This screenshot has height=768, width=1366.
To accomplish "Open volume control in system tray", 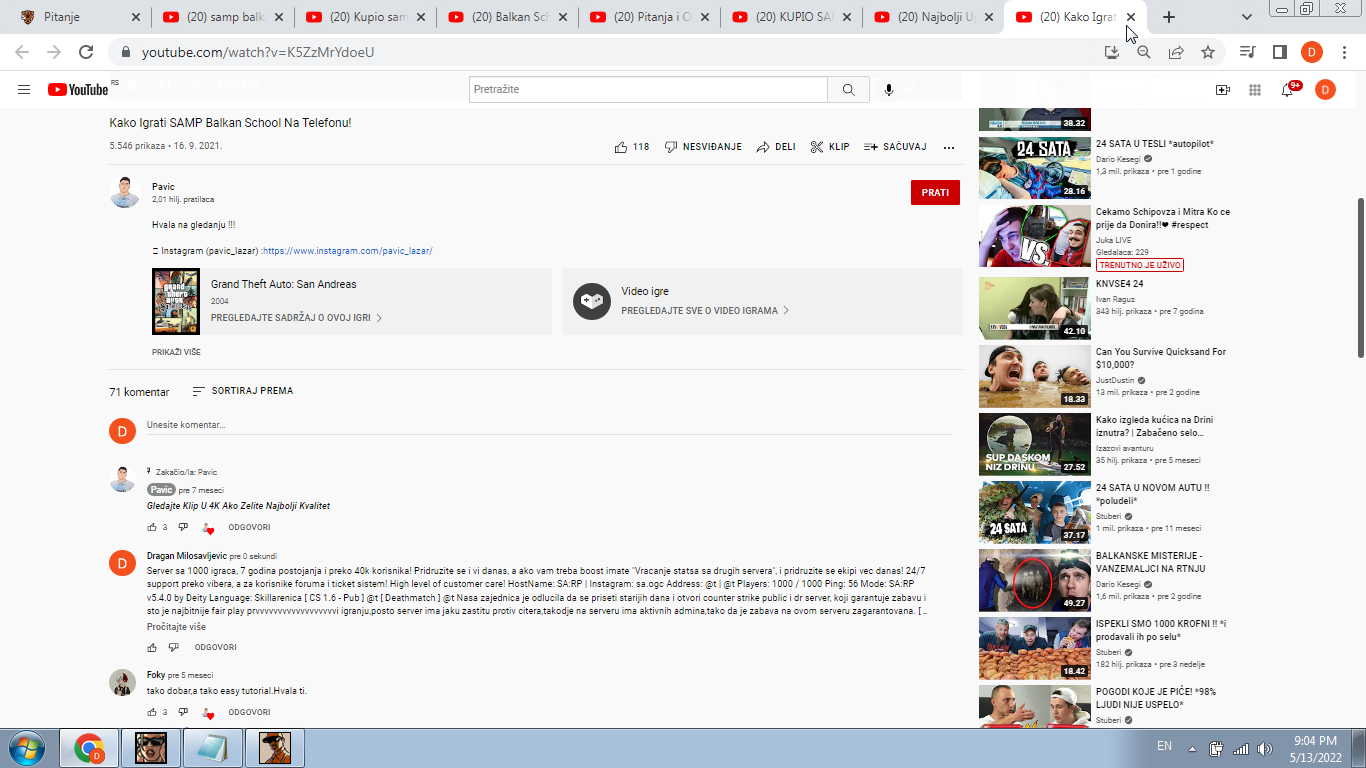I will pos(1264,748).
